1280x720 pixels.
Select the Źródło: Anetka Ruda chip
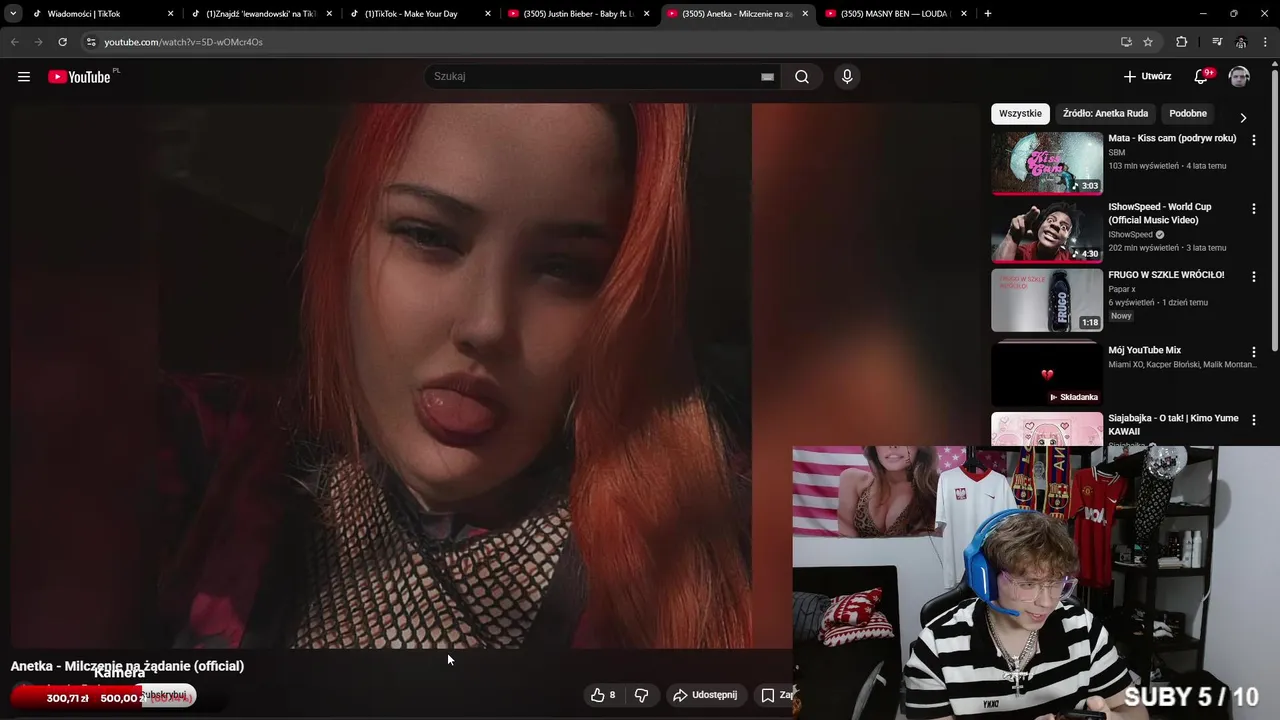coord(1105,114)
